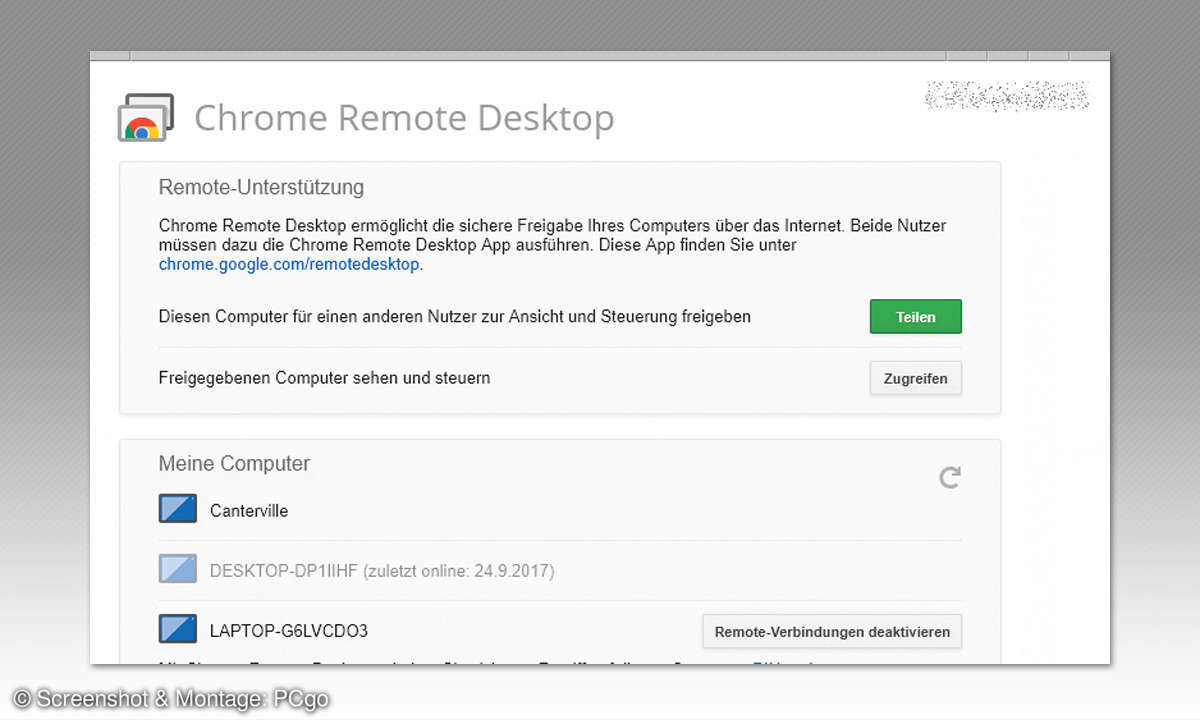The height and width of the screenshot is (720, 1200).
Task: Click the LAPTOP-G6LVCDO3 computer icon
Action: pos(178,630)
